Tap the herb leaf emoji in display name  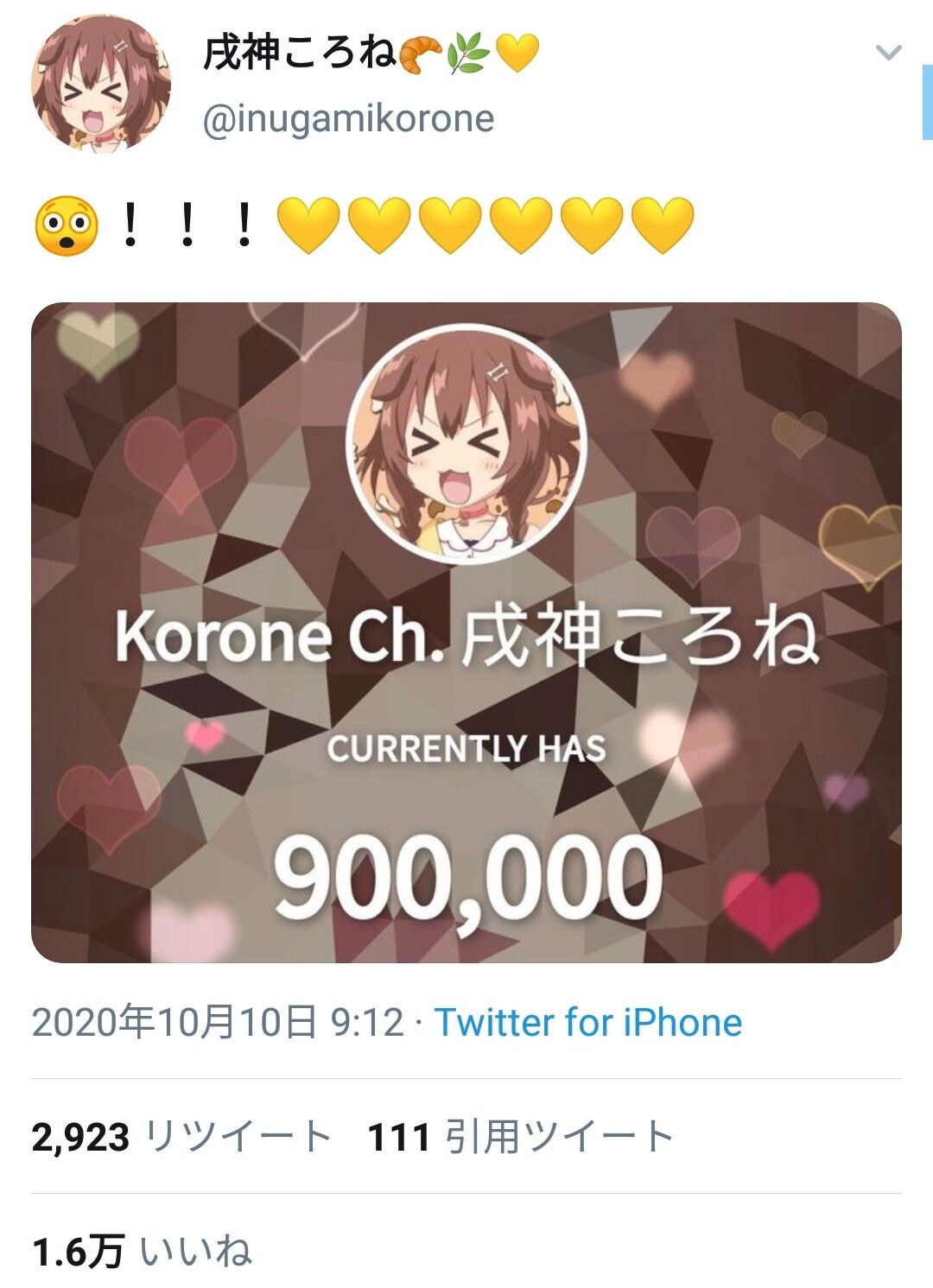(468, 54)
